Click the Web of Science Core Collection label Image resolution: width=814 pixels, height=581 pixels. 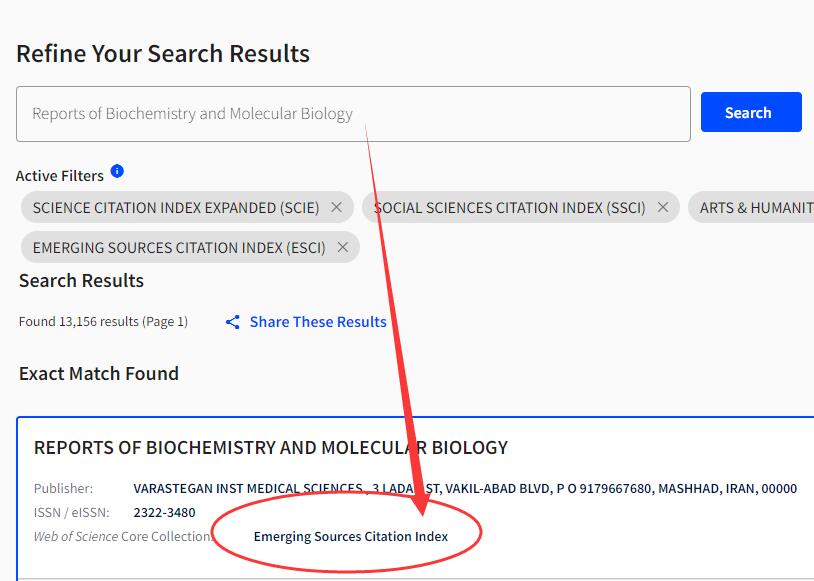124,536
